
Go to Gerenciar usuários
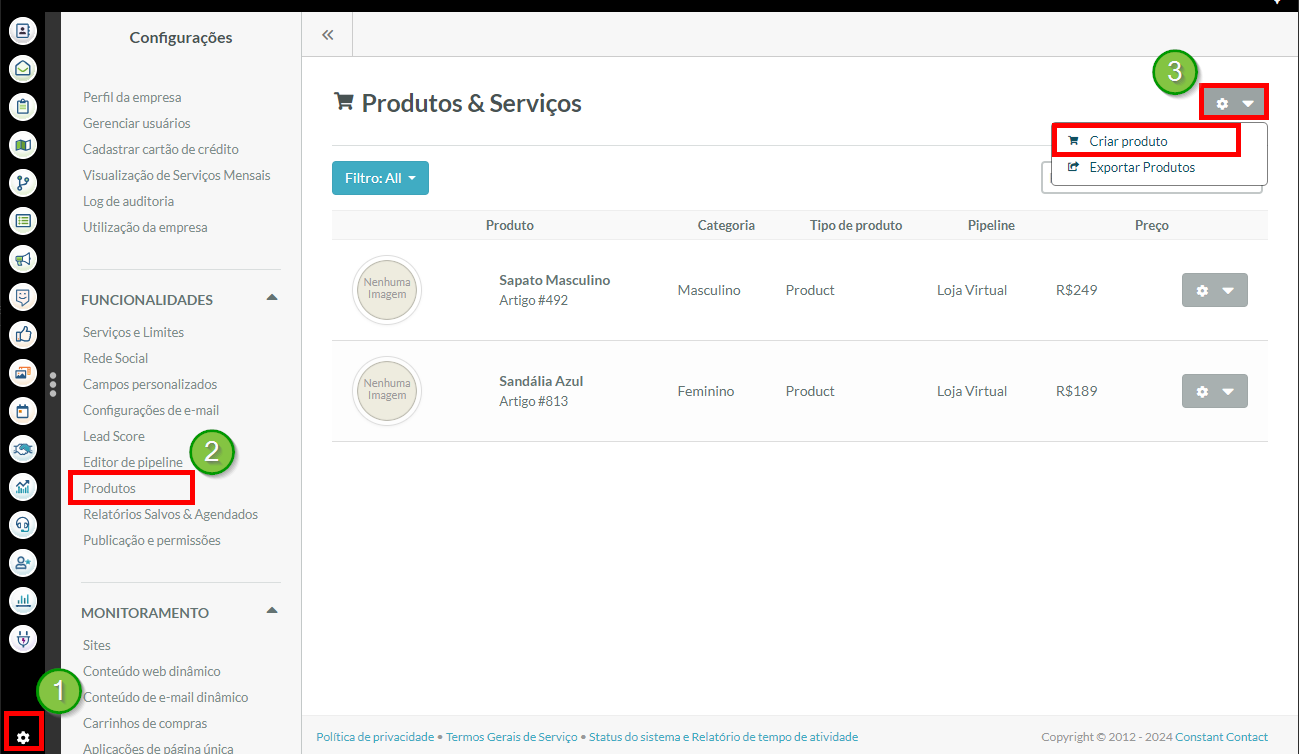[x=137, y=123]
